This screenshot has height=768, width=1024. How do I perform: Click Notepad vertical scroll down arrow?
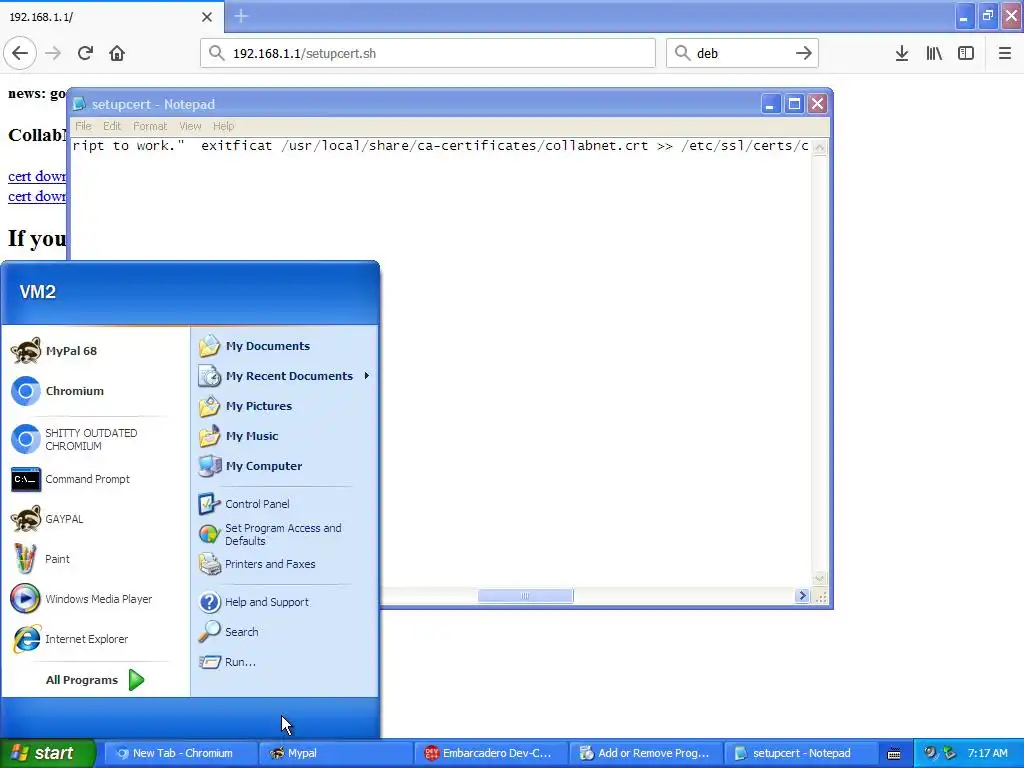[819, 579]
